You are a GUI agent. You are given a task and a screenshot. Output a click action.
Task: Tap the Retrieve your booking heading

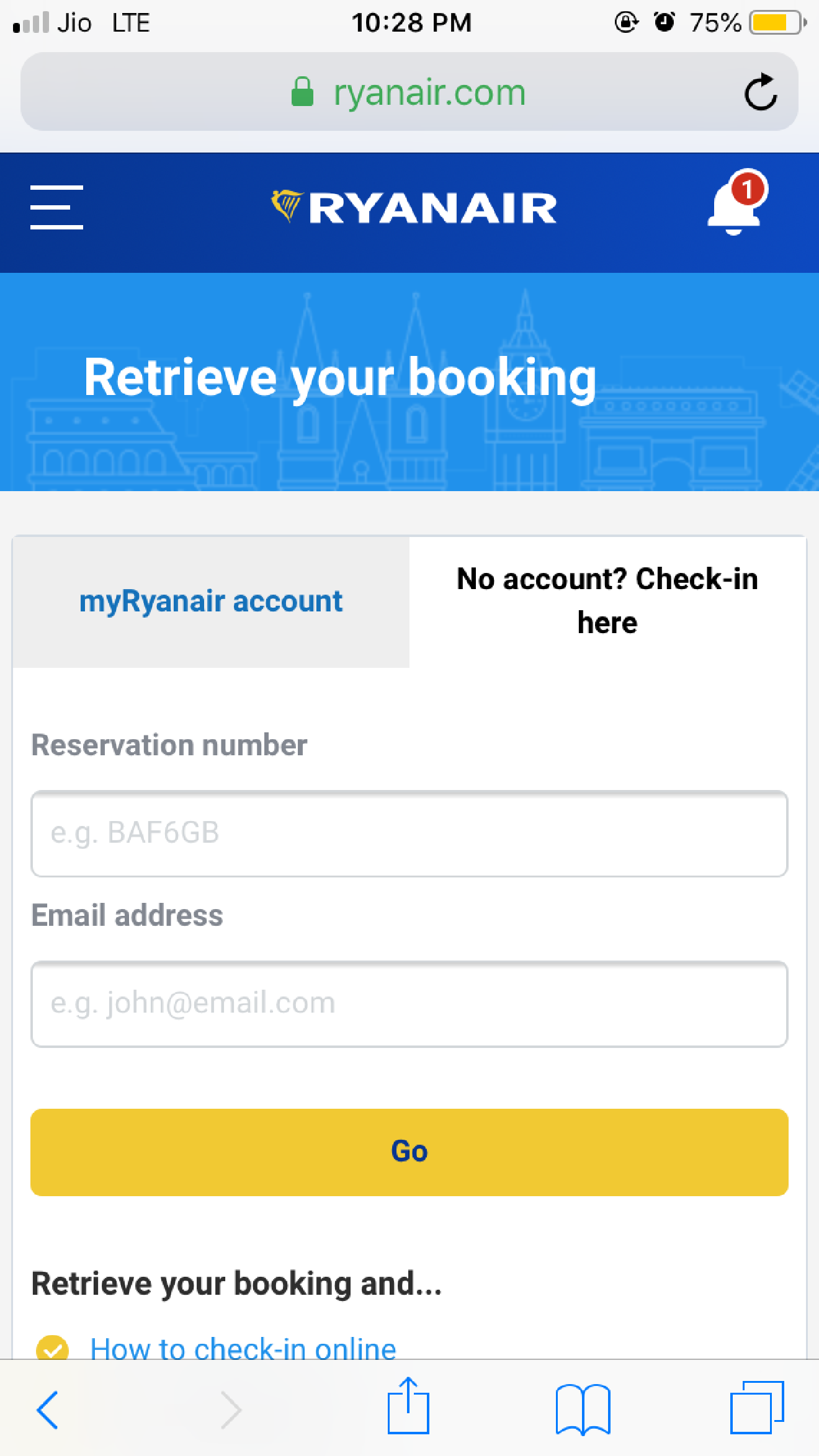click(340, 378)
